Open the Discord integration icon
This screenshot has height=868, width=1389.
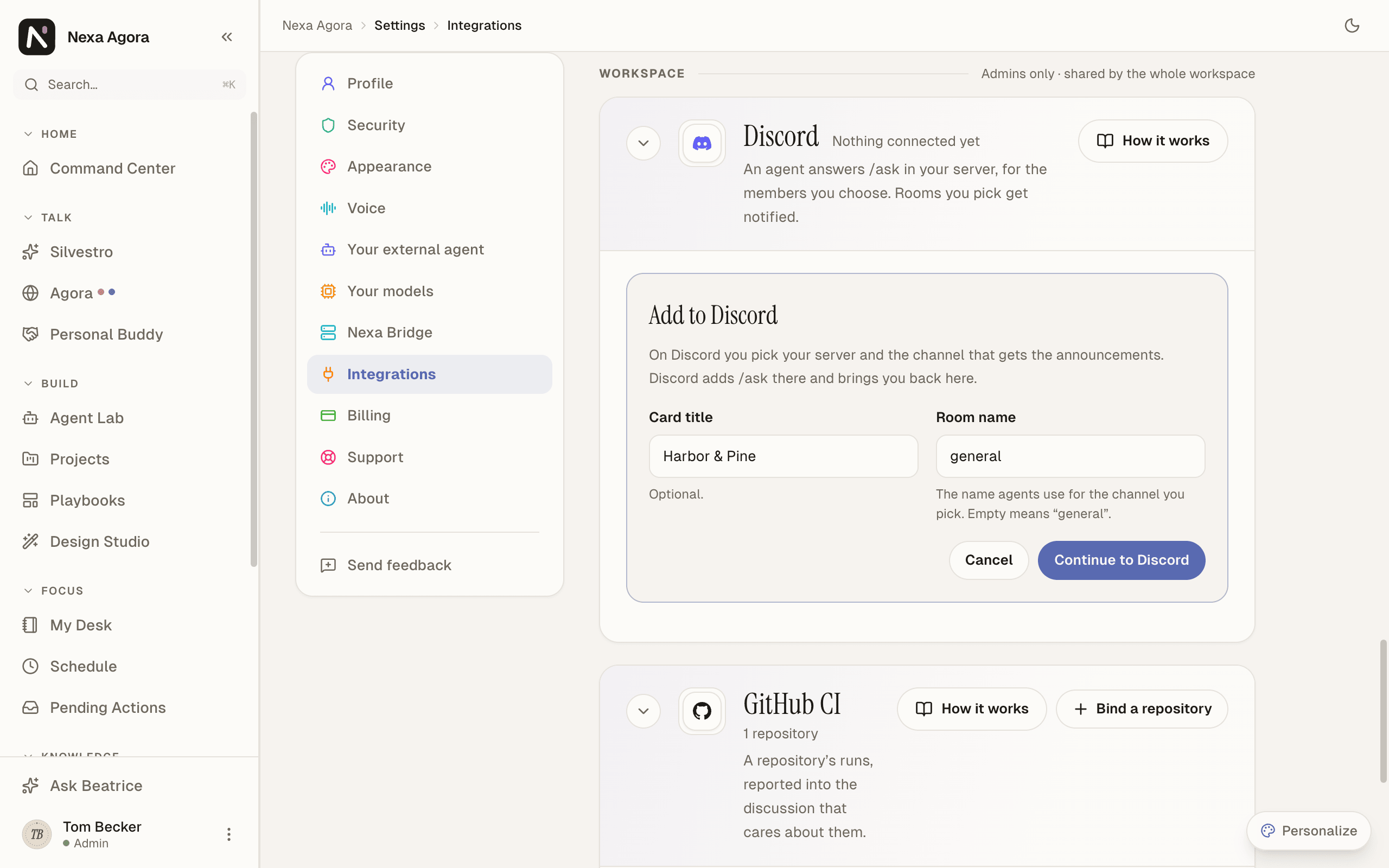point(702,143)
